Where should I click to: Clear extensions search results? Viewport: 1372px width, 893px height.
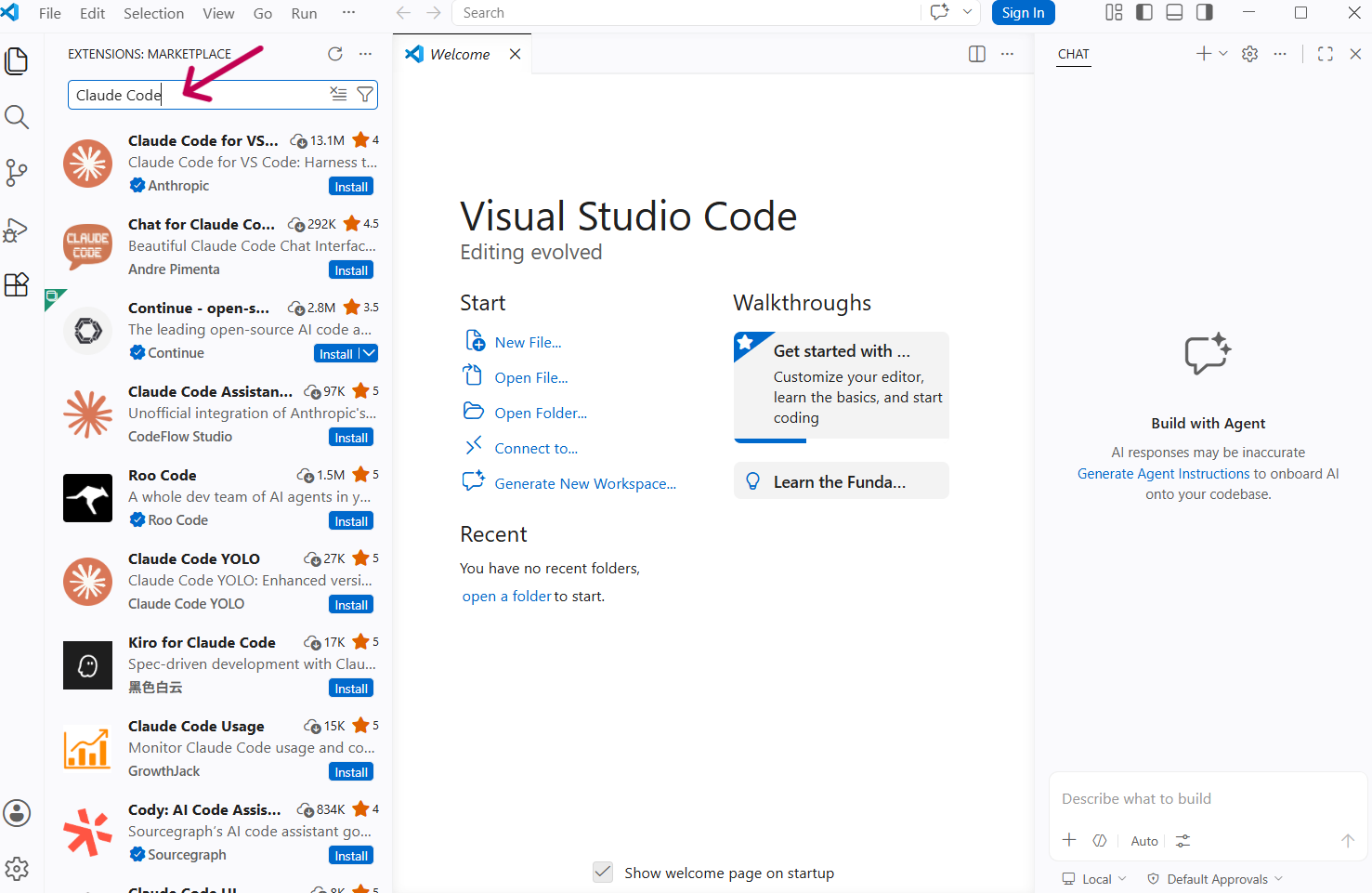tap(339, 94)
